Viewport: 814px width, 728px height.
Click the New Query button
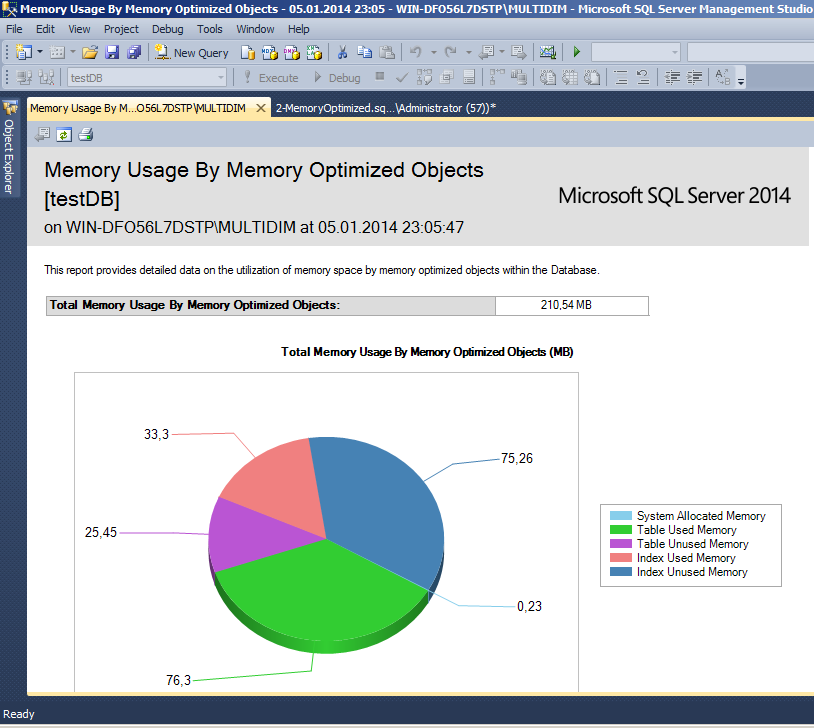tap(192, 52)
